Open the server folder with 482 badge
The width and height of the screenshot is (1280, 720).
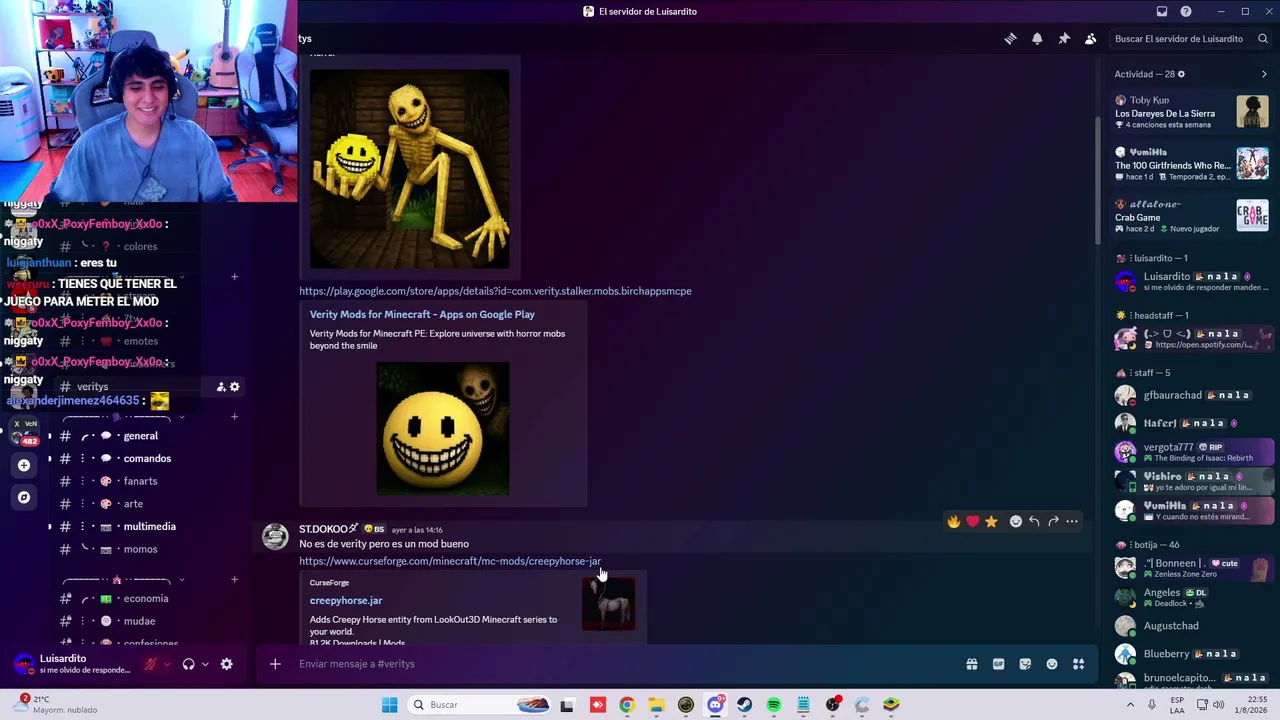tap(24, 432)
